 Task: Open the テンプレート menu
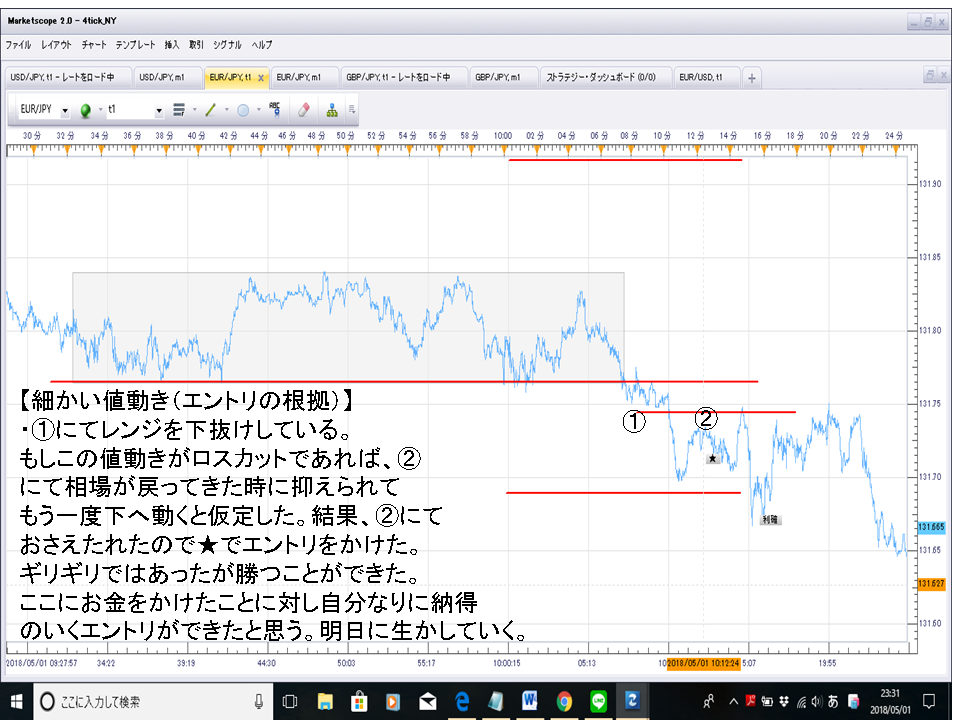click(x=135, y=45)
